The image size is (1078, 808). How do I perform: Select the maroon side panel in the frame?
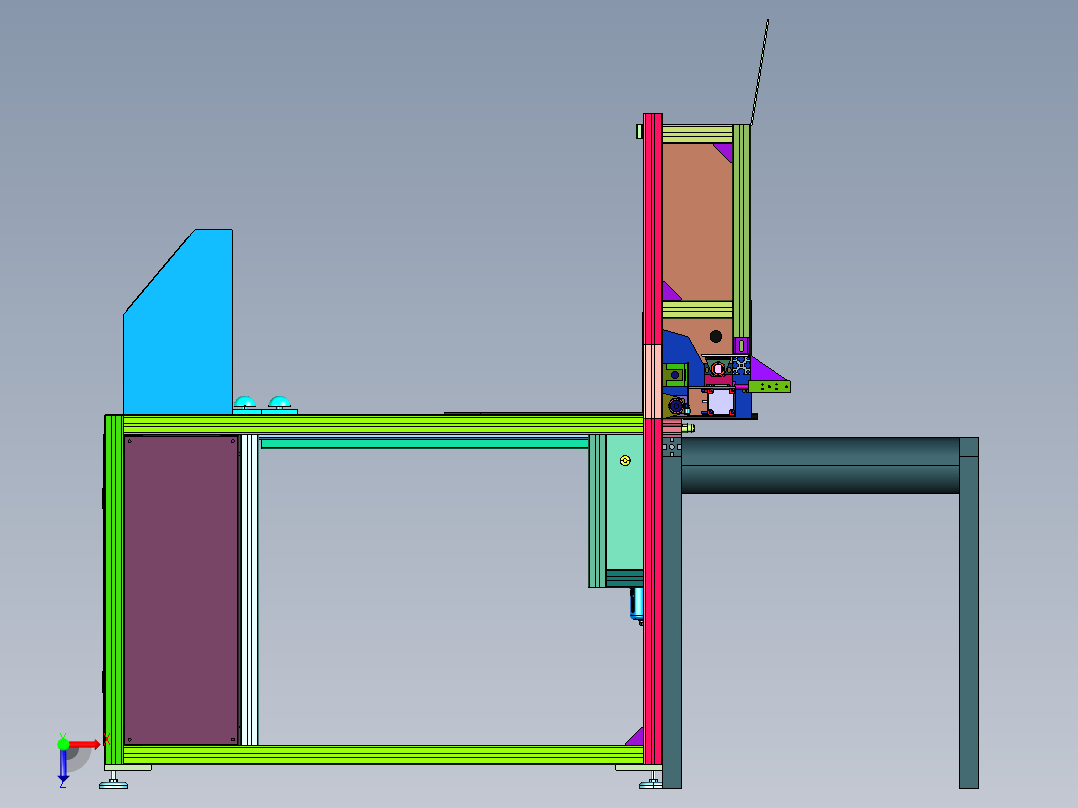pyautogui.click(x=181, y=590)
